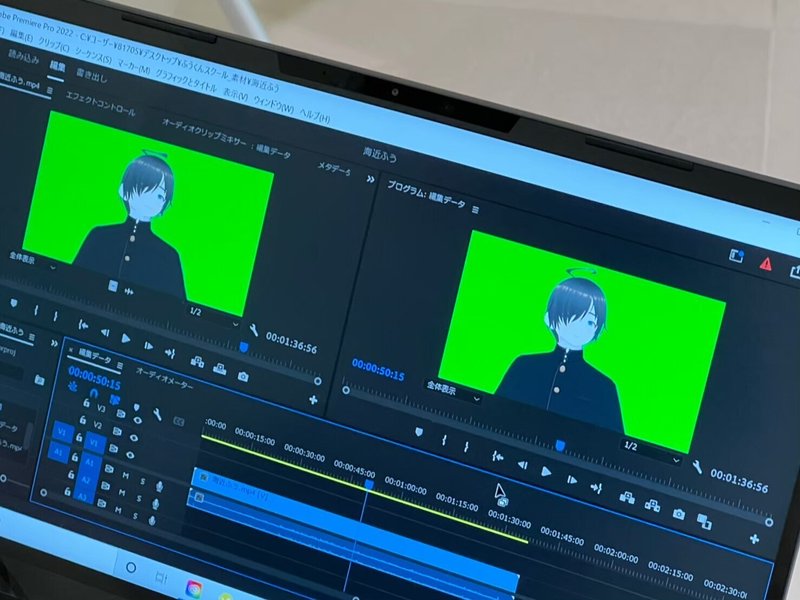Hide track V1 with eye toggle

click(130, 455)
